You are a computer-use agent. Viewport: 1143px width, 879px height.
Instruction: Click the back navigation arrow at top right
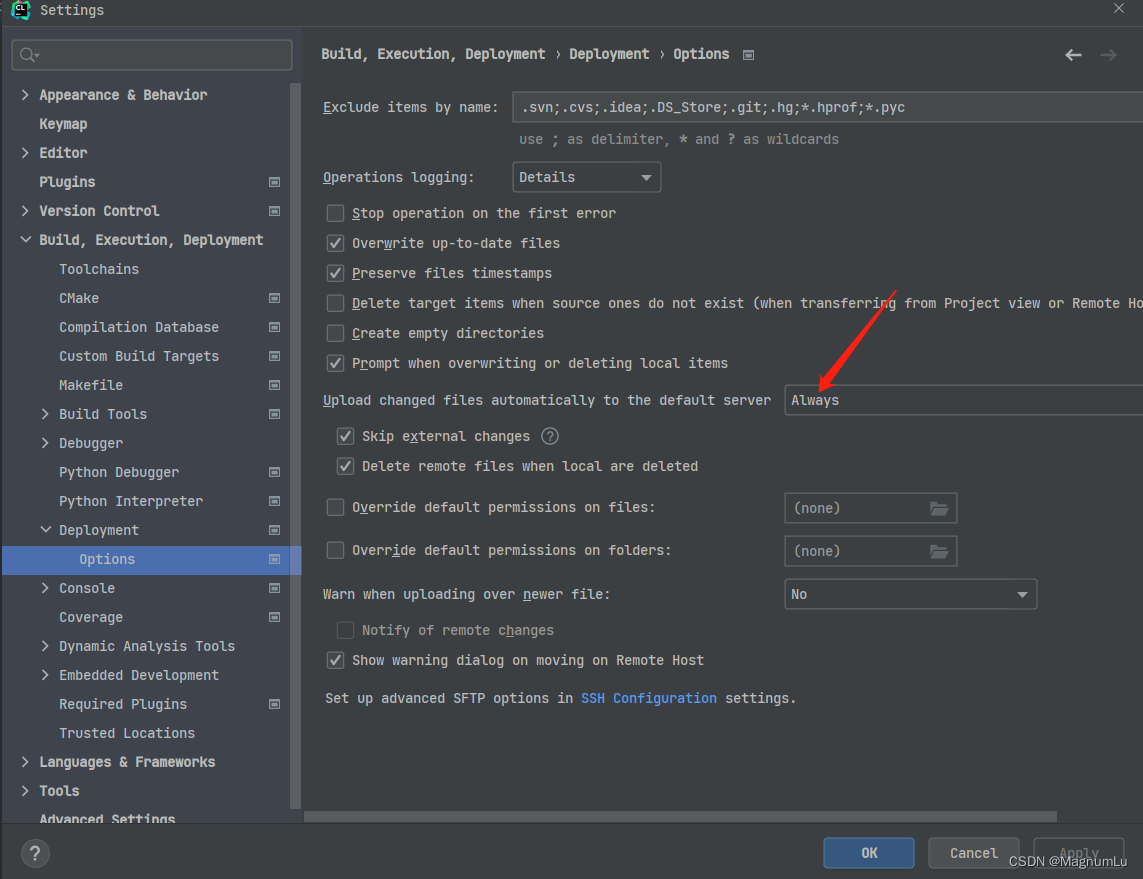click(x=1073, y=55)
